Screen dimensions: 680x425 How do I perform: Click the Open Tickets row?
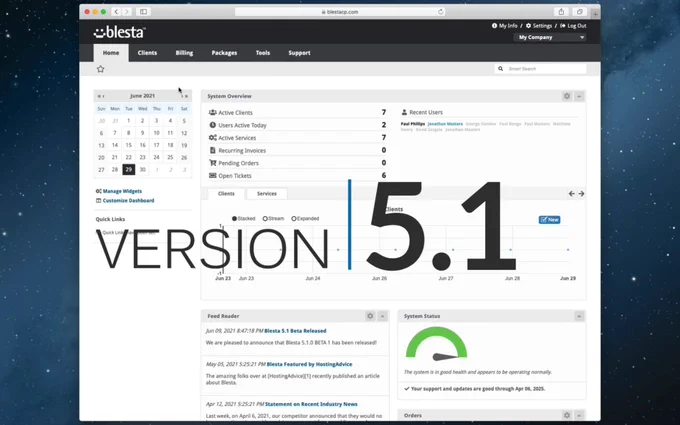tap(298, 176)
